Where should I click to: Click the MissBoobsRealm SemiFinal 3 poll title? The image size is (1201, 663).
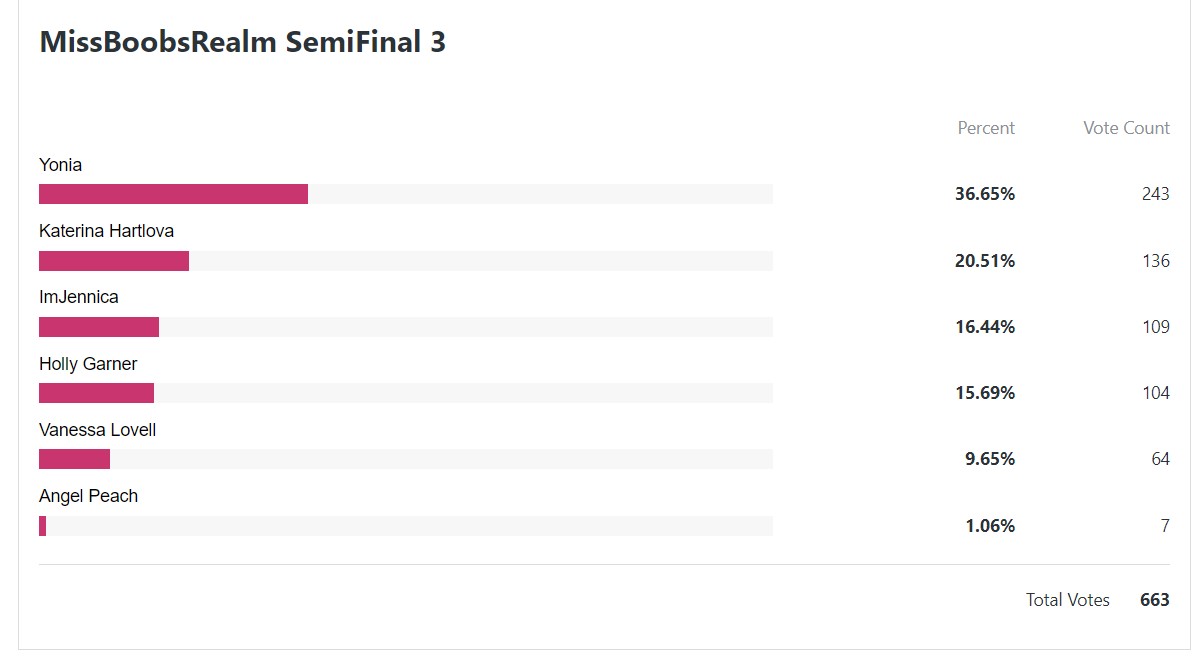click(242, 42)
